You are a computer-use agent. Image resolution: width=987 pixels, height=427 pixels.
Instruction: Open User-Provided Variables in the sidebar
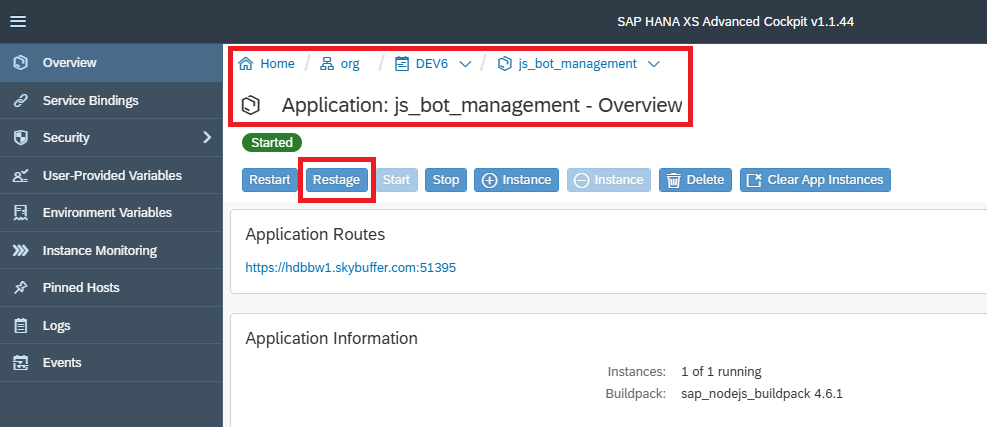111,176
